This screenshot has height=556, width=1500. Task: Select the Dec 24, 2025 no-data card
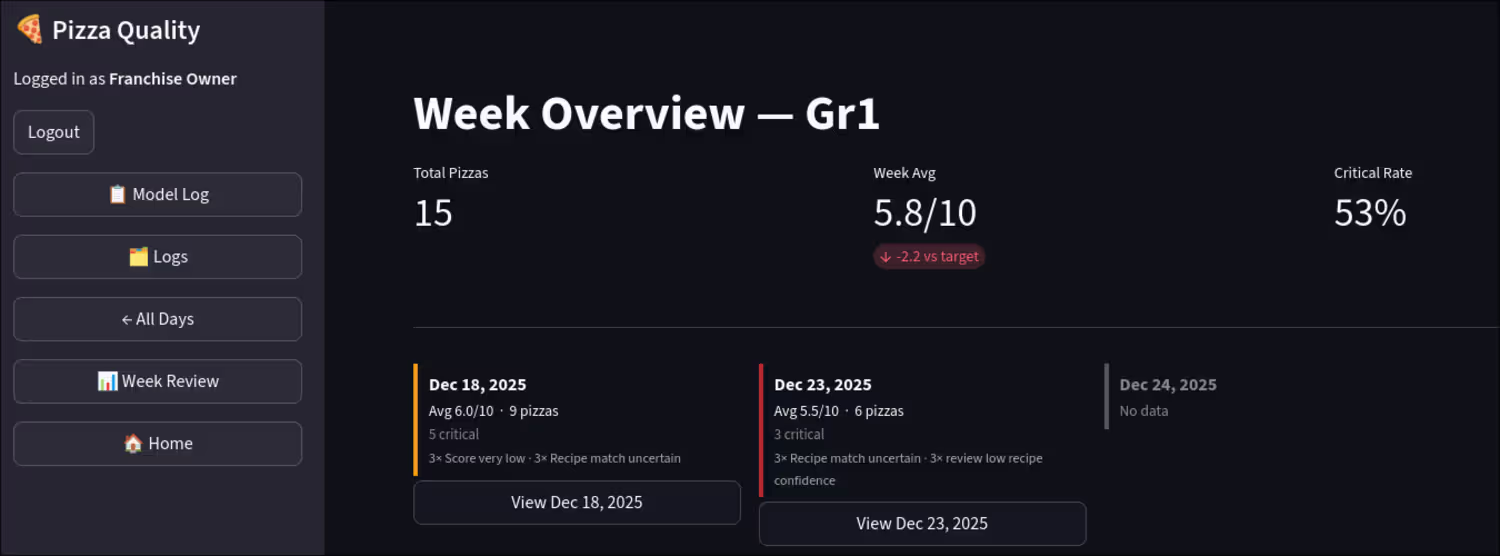(1168, 397)
